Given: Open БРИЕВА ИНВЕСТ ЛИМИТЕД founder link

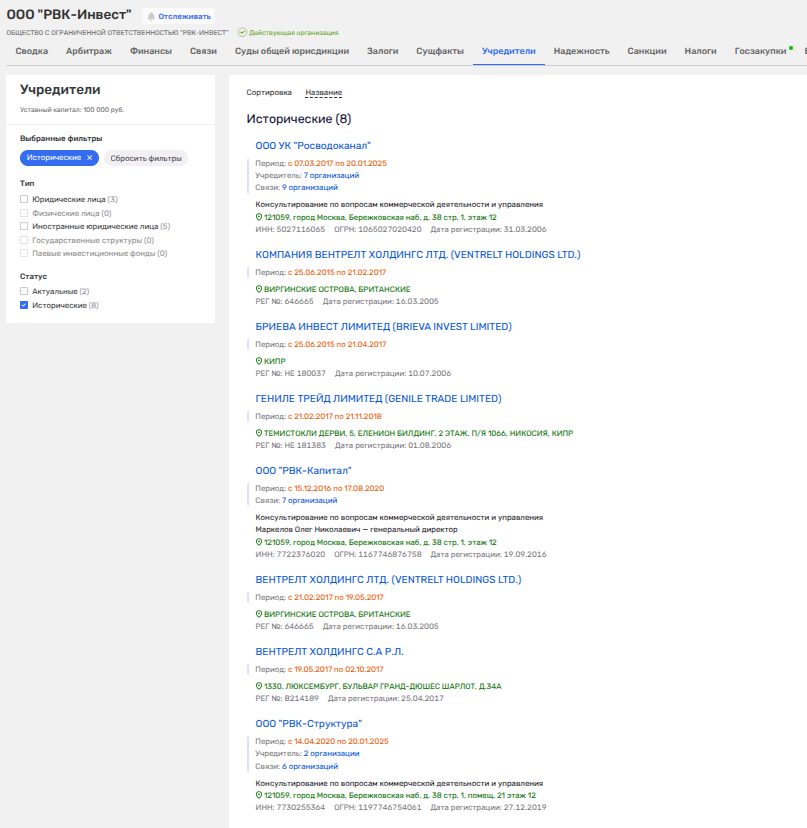Looking at the screenshot, I should coord(383,327).
